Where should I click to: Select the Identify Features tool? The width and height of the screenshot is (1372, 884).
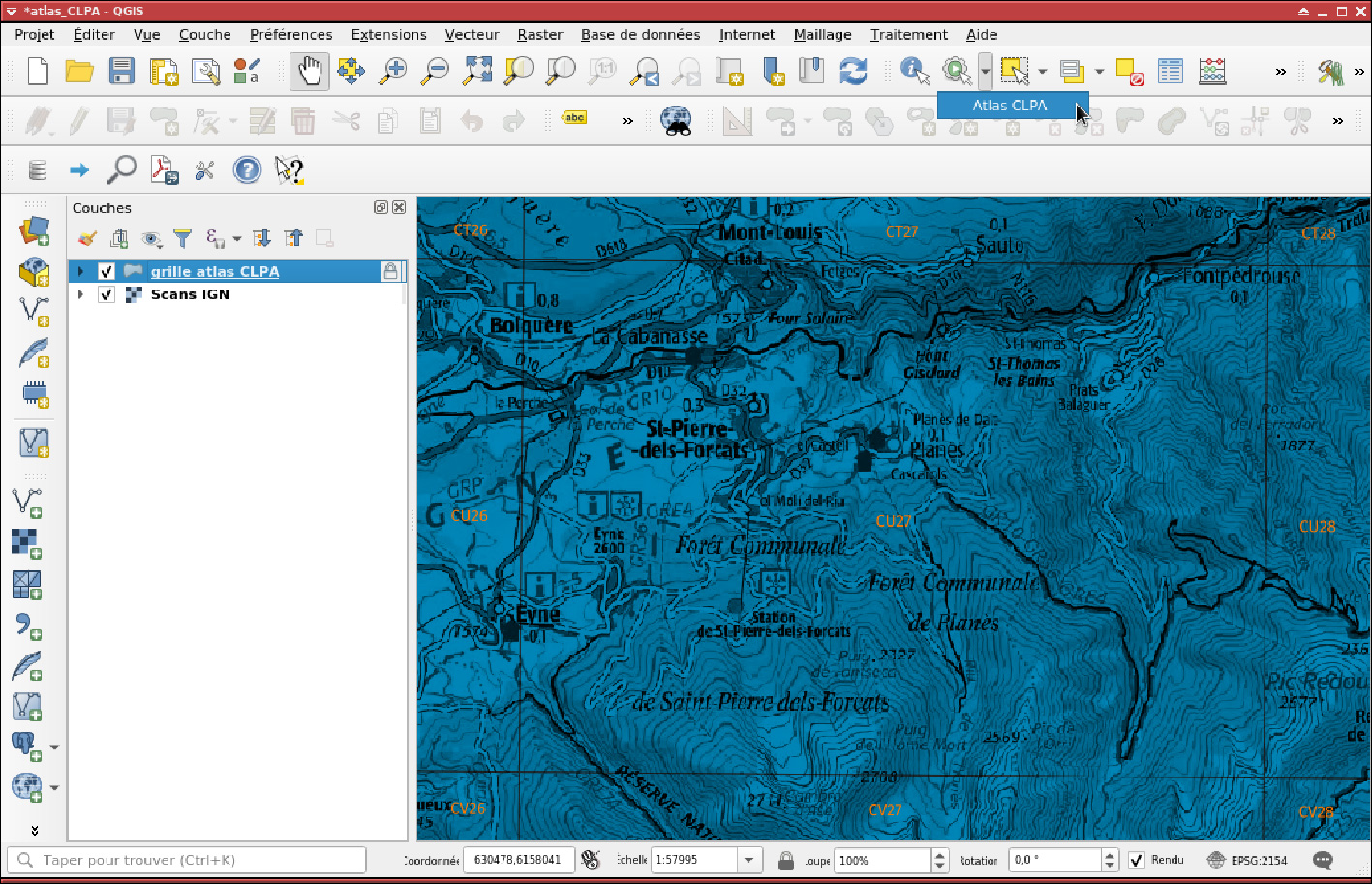(x=914, y=71)
